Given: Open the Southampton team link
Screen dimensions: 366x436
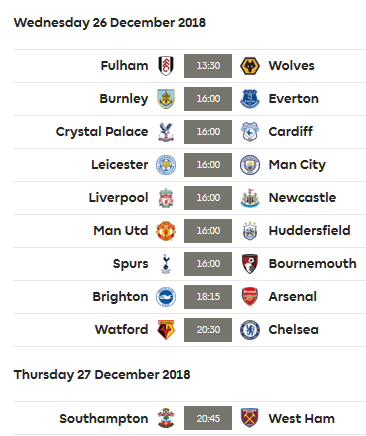Looking at the screenshot, I should [x=104, y=419].
